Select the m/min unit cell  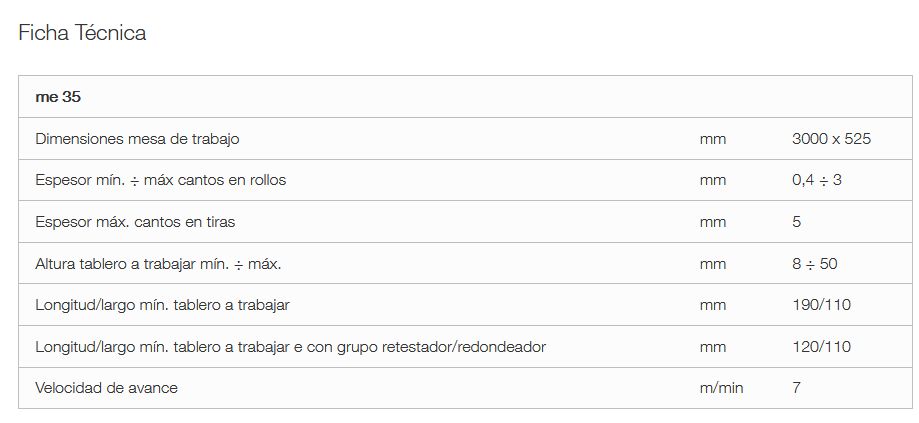[721, 387]
